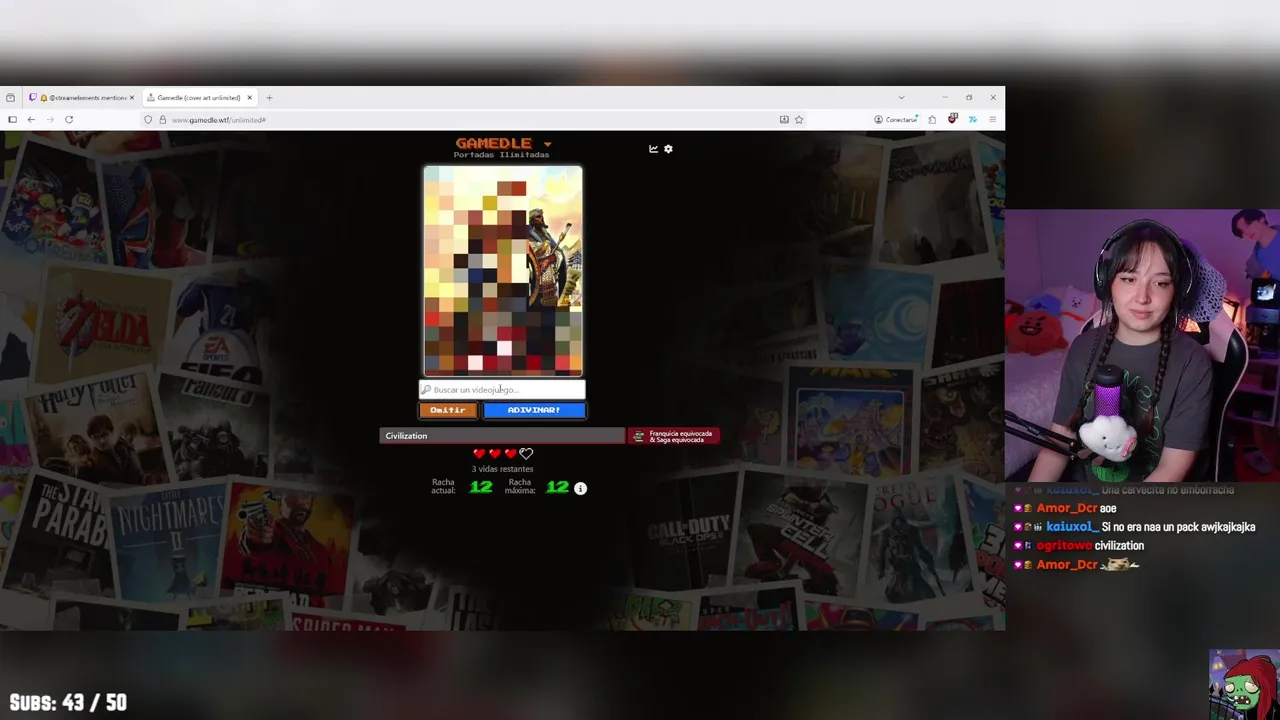Click the 7TV extension icon
1280x720 pixels.
(972, 120)
